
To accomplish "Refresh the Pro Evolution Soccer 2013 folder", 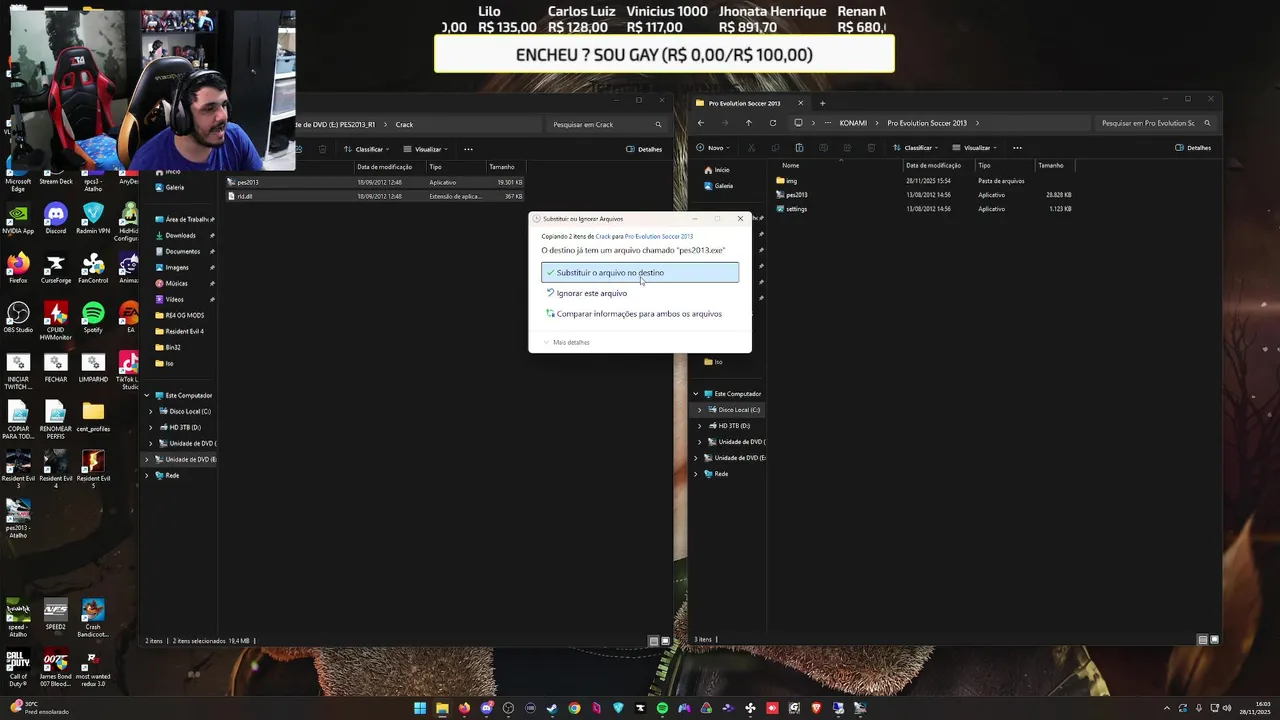I will coord(772,123).
